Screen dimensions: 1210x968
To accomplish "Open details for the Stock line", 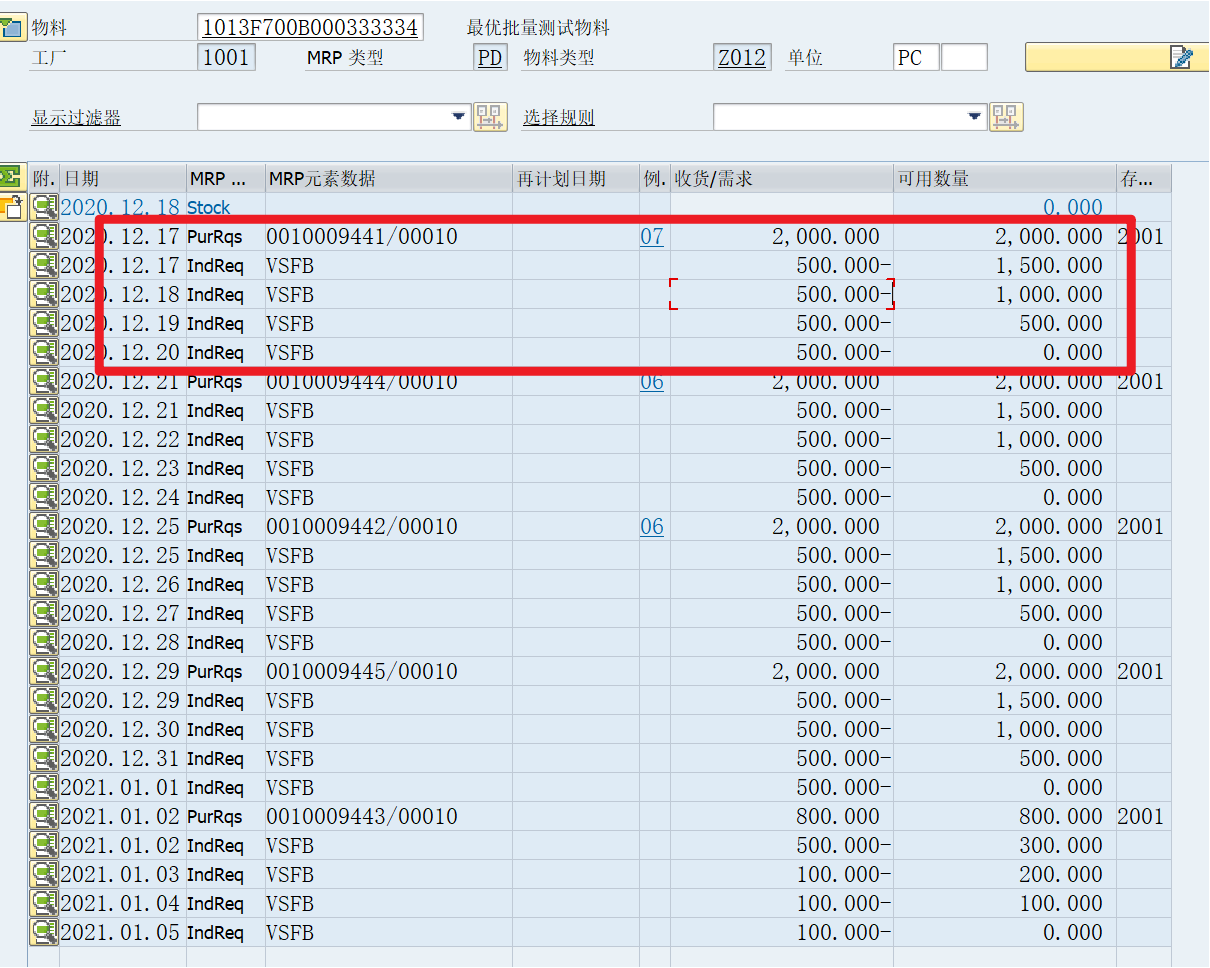I will 43,207.
